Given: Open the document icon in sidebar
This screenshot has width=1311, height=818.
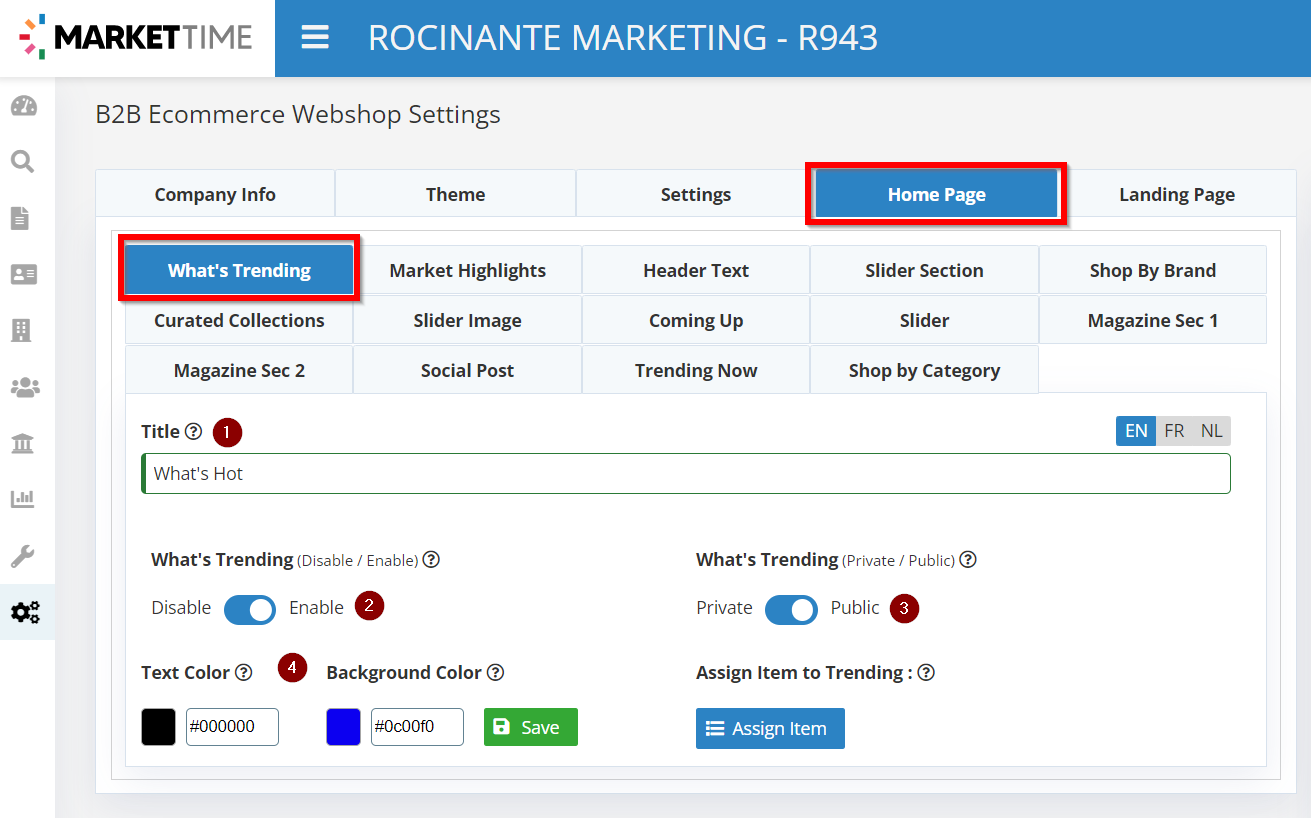Looking at the screenshot, I should coord(20,218).
